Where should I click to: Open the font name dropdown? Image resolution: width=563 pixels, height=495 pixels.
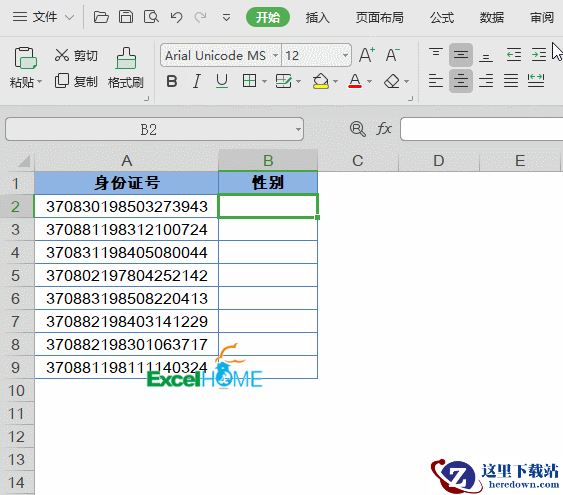(x=275, y=56)
